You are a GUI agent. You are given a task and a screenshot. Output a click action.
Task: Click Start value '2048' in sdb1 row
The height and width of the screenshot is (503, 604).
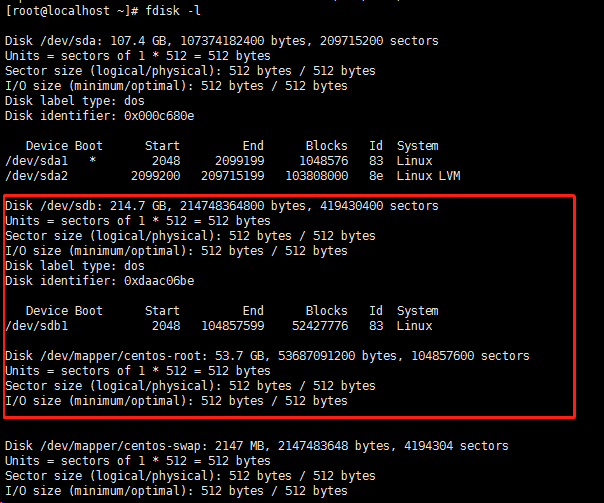[166, 326]
